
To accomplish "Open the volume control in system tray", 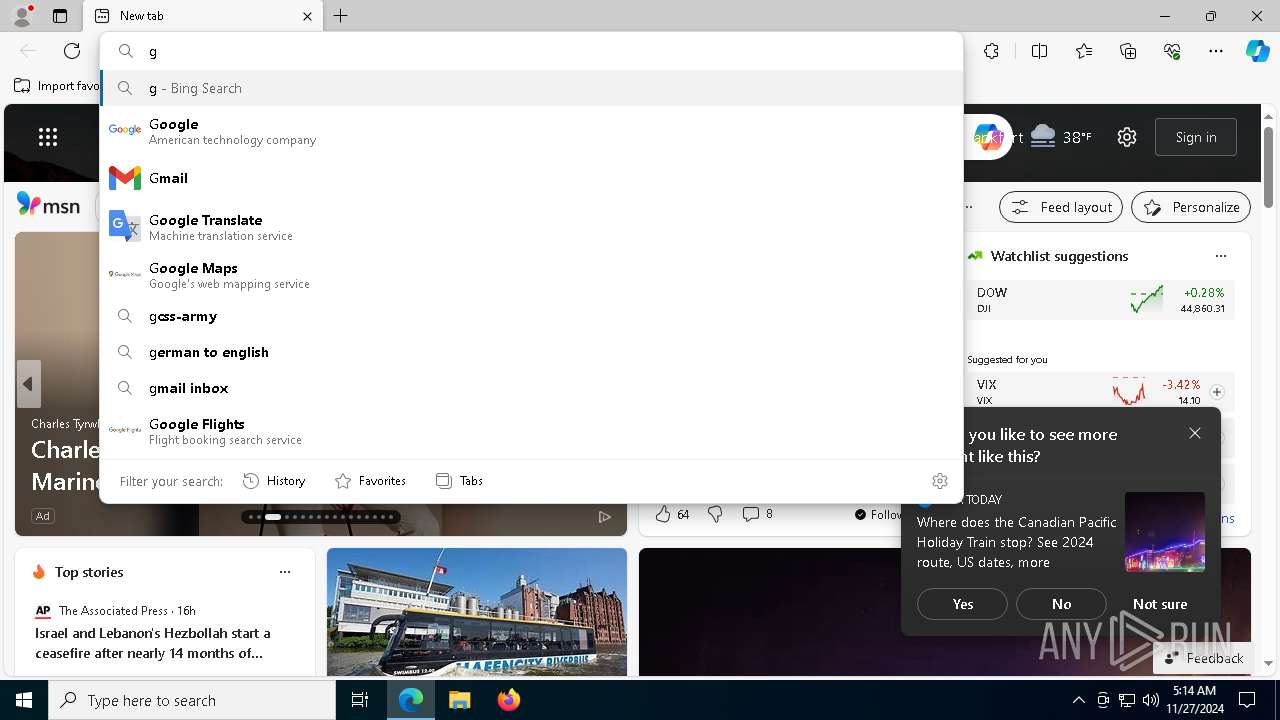I will point(1151,700).
